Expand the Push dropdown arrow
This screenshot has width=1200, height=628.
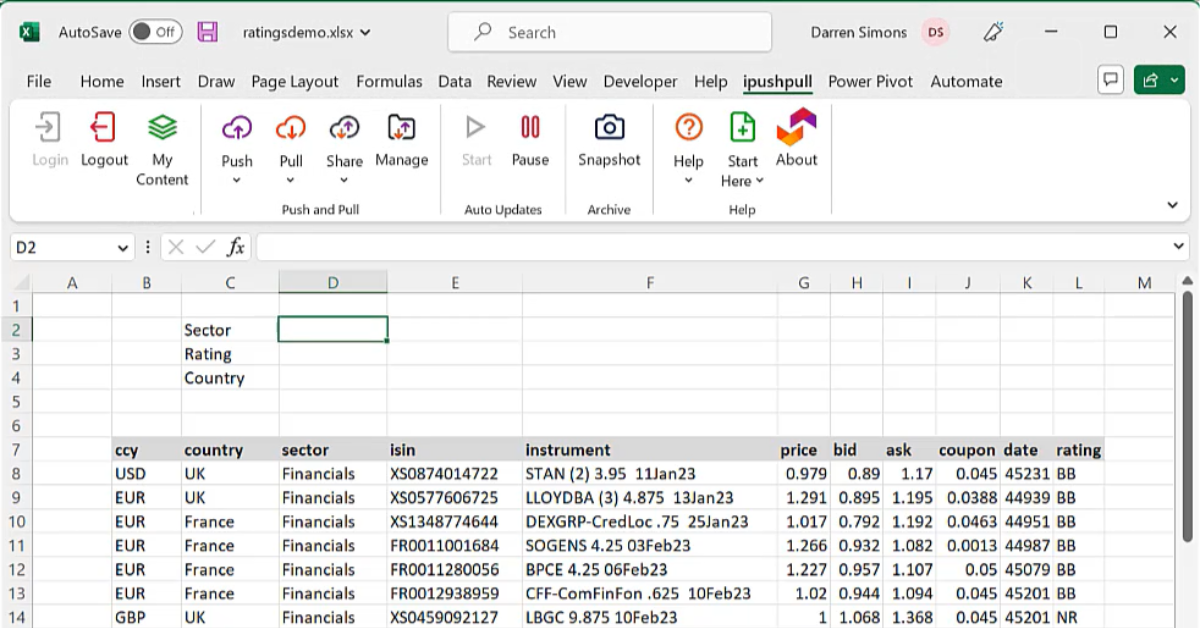click(x=237, y=181)
